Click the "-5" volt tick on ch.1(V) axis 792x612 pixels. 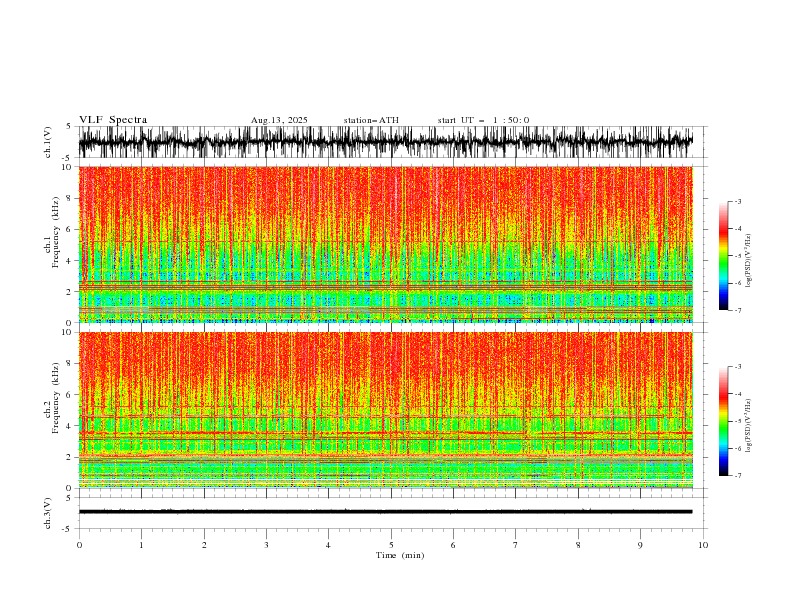tap(67, 158)
